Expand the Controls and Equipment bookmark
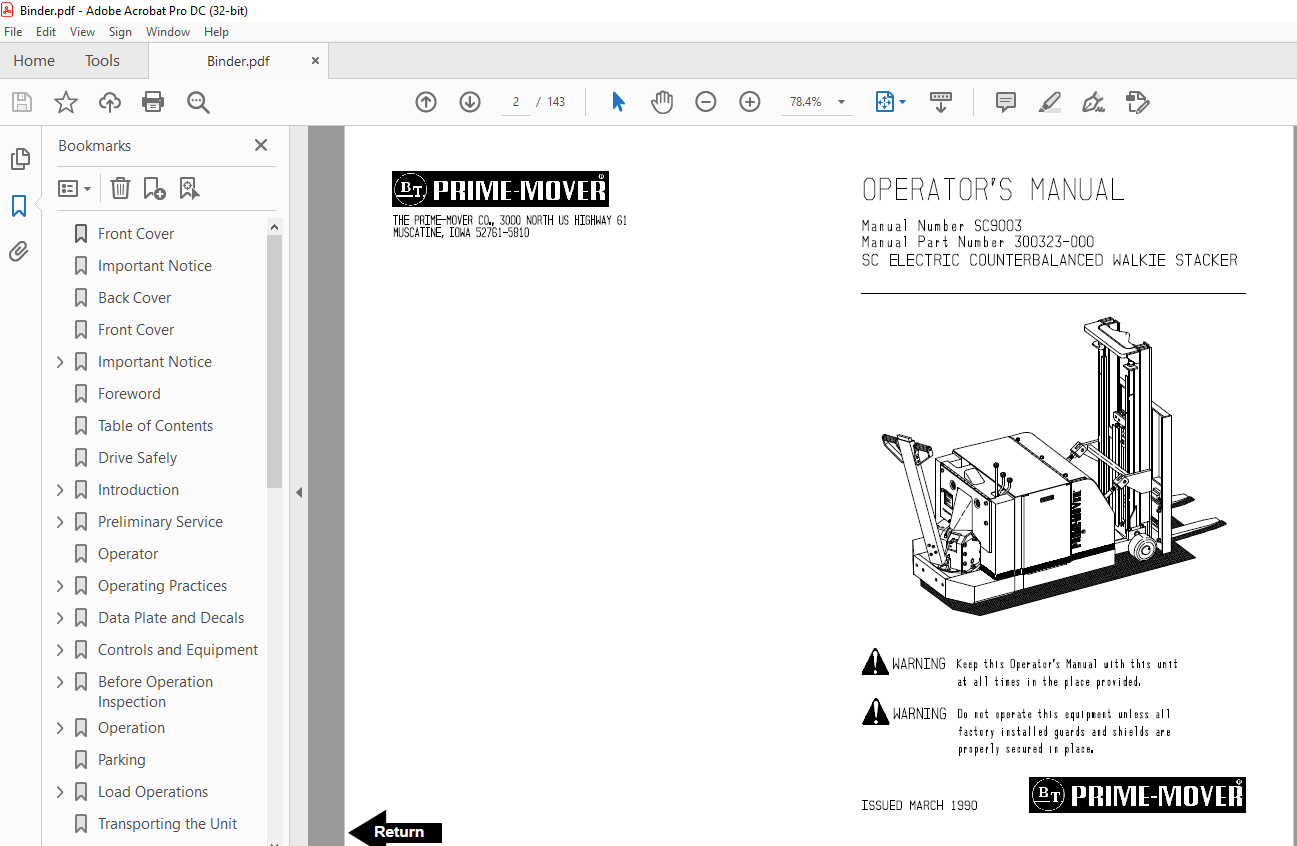Image resolution: width=1297 pixels, height=846 pixels. 60,650
